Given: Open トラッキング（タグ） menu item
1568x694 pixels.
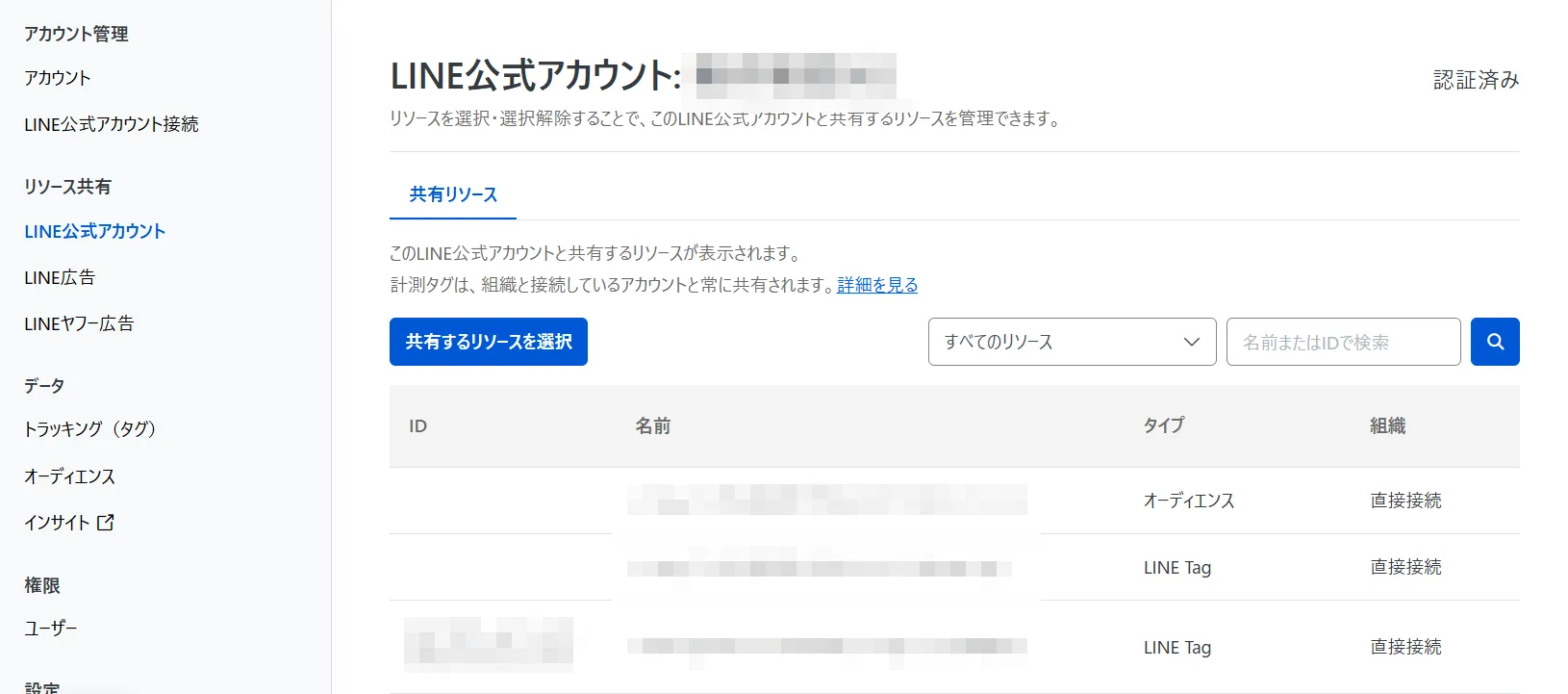Looking at the screenshot, I should pyautogui.click(x=89, y=429).
